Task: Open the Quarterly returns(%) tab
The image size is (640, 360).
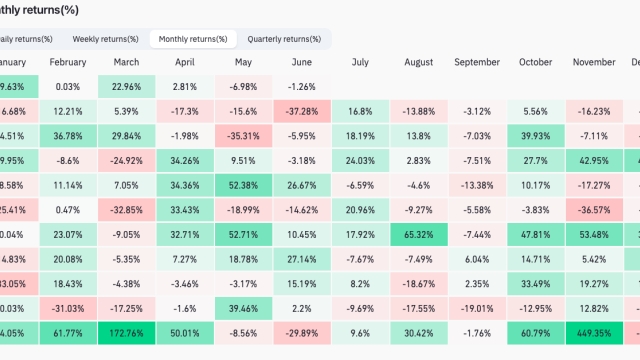Action: click(x=284, y=39)
